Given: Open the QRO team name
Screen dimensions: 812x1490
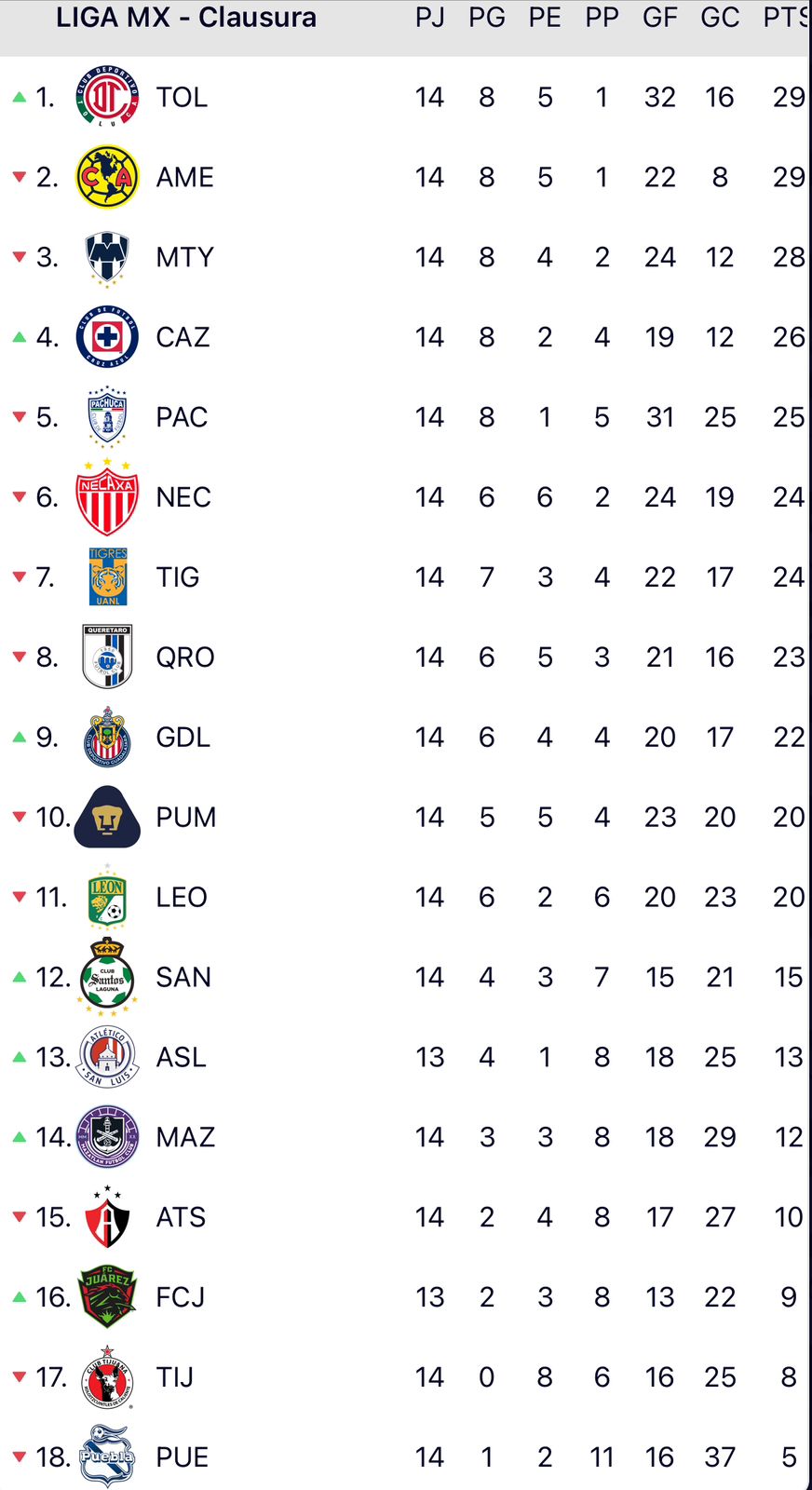Looking at the screenshot, I should tap(185, 657).
